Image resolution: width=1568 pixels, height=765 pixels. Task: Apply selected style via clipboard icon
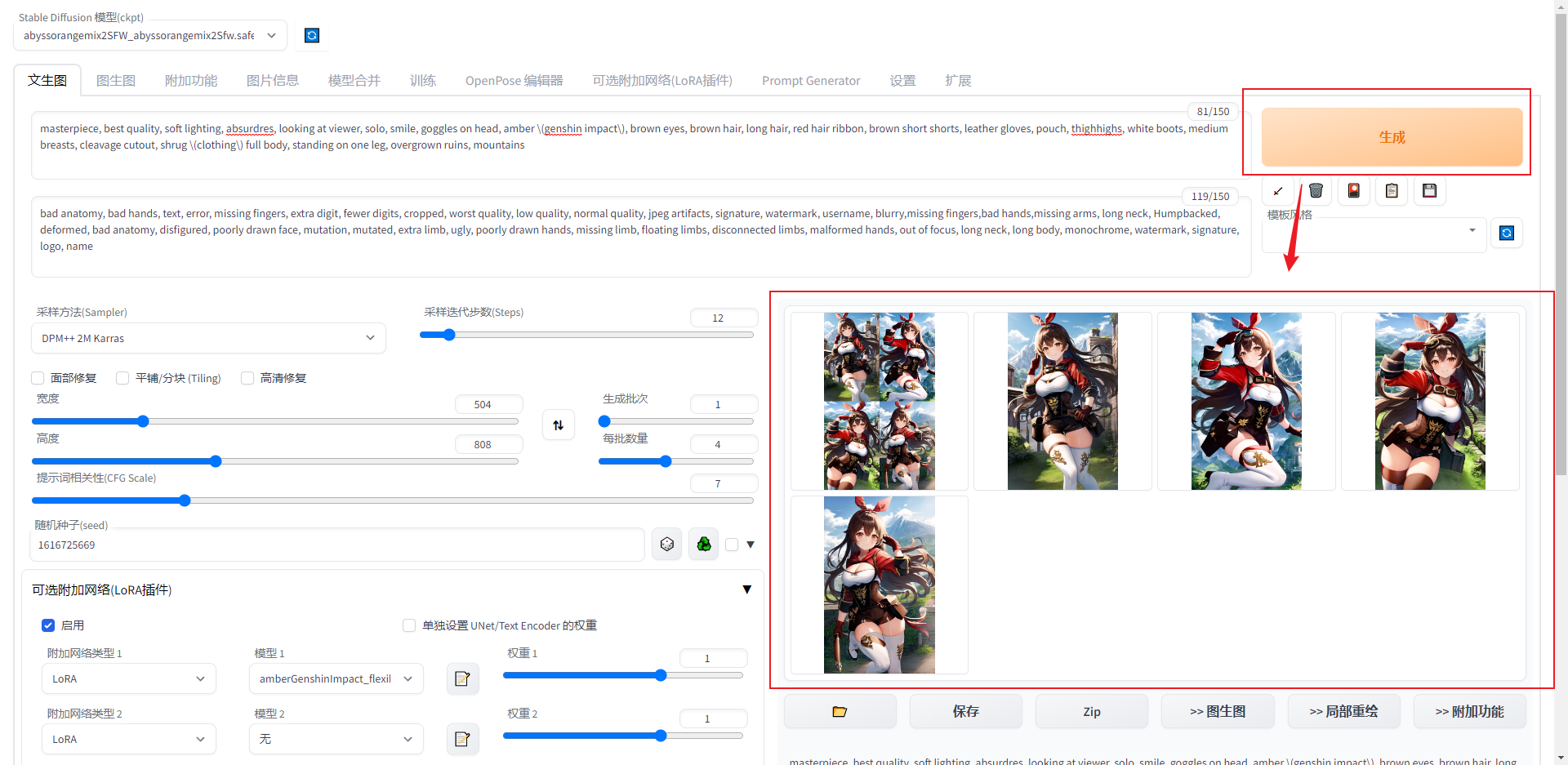(x=1392, y=191)
